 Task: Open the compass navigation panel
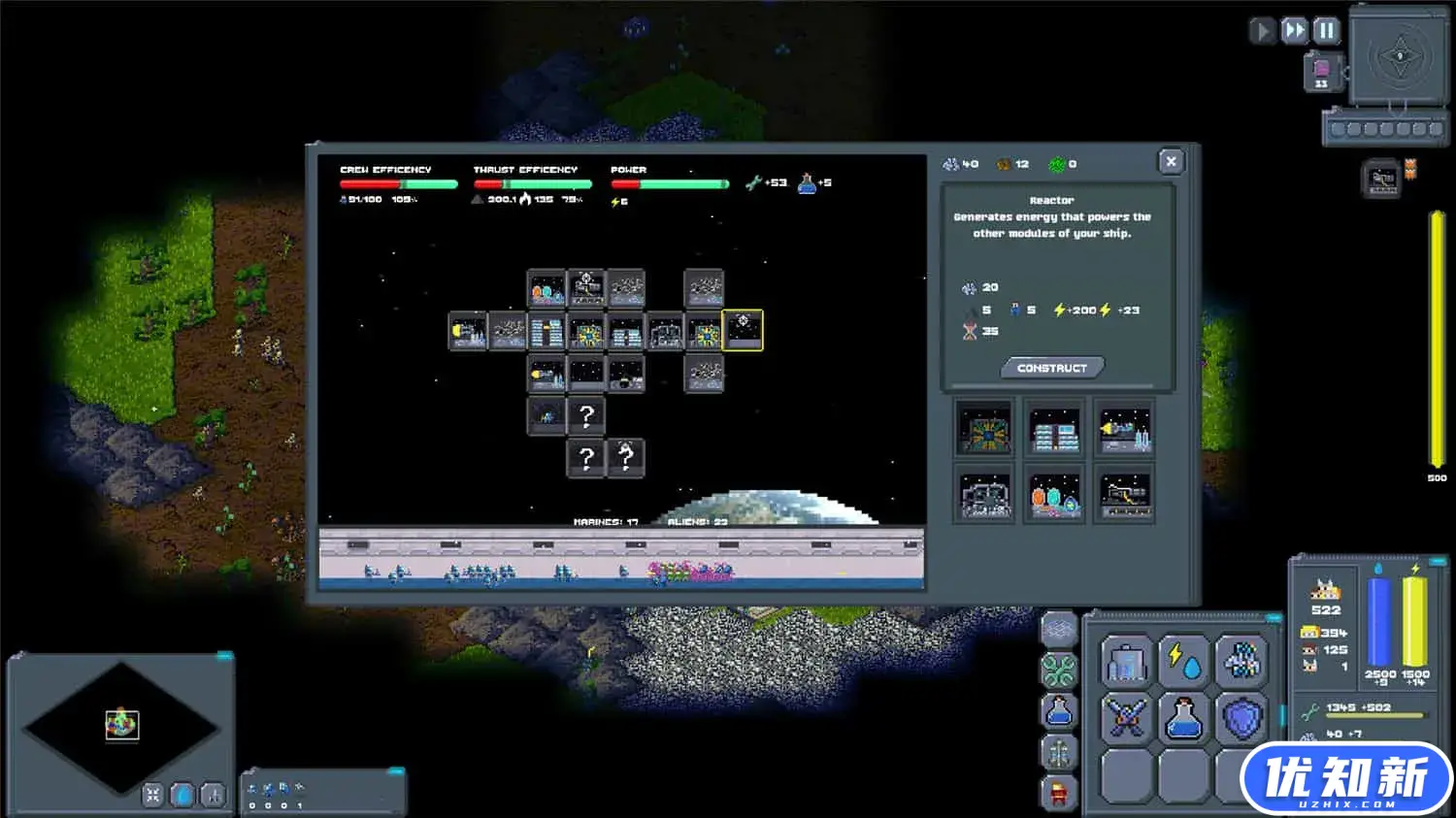[1399, 56]
